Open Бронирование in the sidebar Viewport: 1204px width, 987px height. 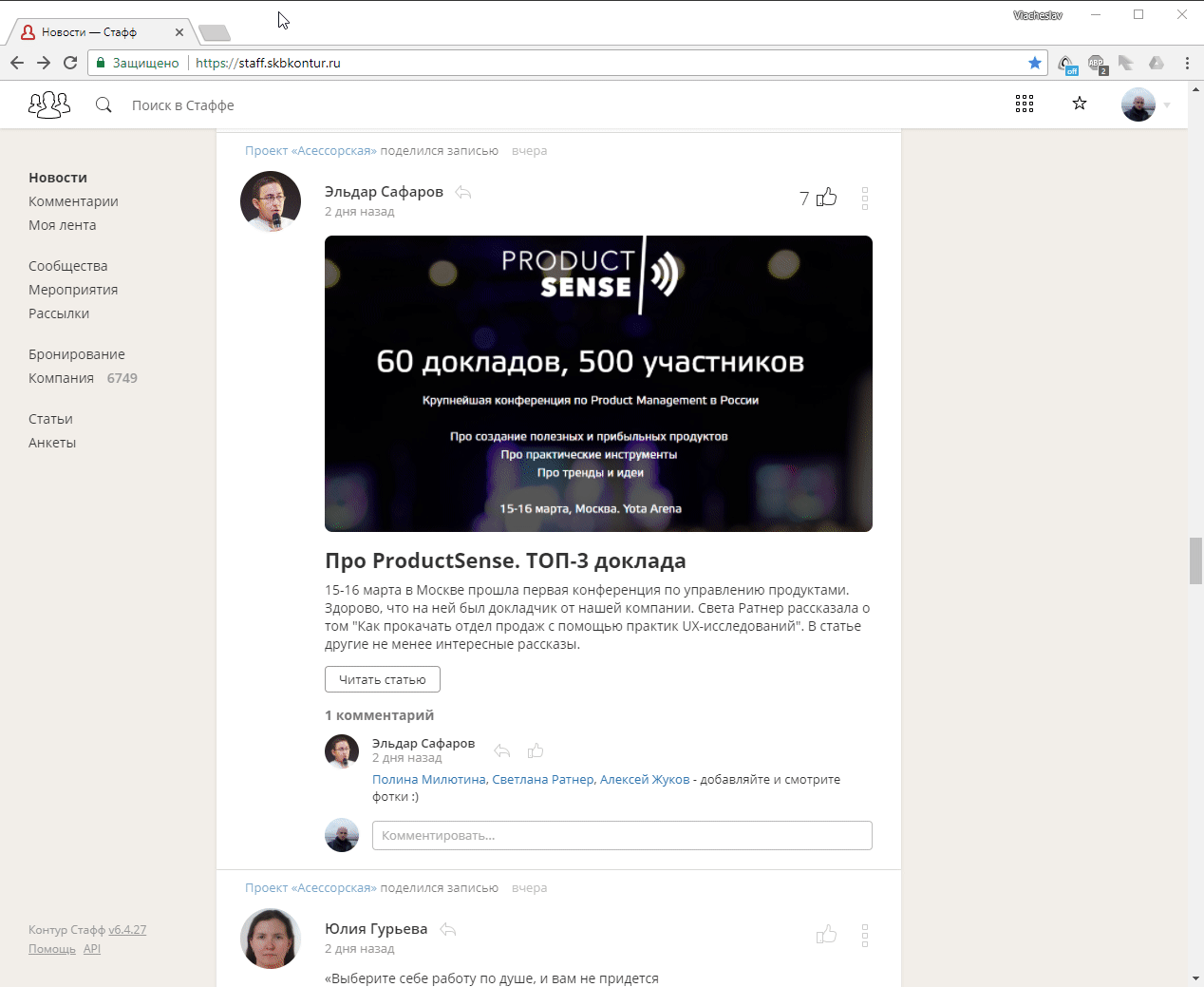[77, 354]
